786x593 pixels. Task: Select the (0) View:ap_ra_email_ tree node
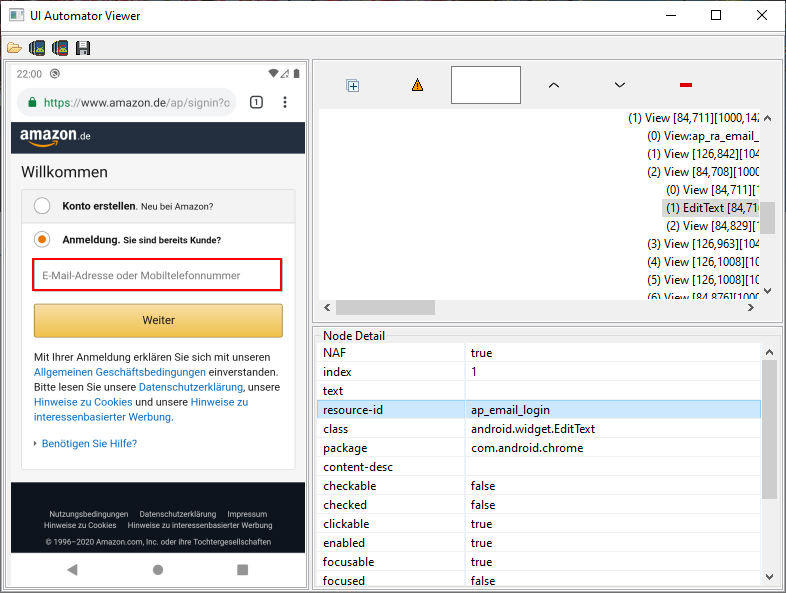(x=703, y=136)
